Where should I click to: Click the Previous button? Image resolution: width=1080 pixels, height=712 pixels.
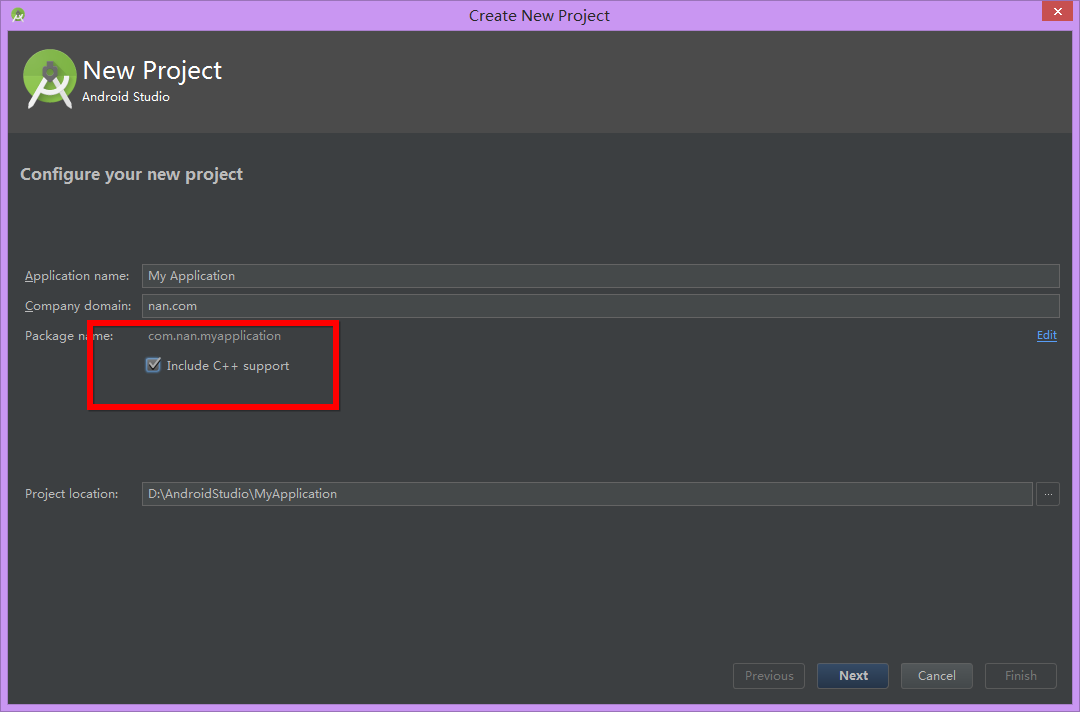pos(769,676)
